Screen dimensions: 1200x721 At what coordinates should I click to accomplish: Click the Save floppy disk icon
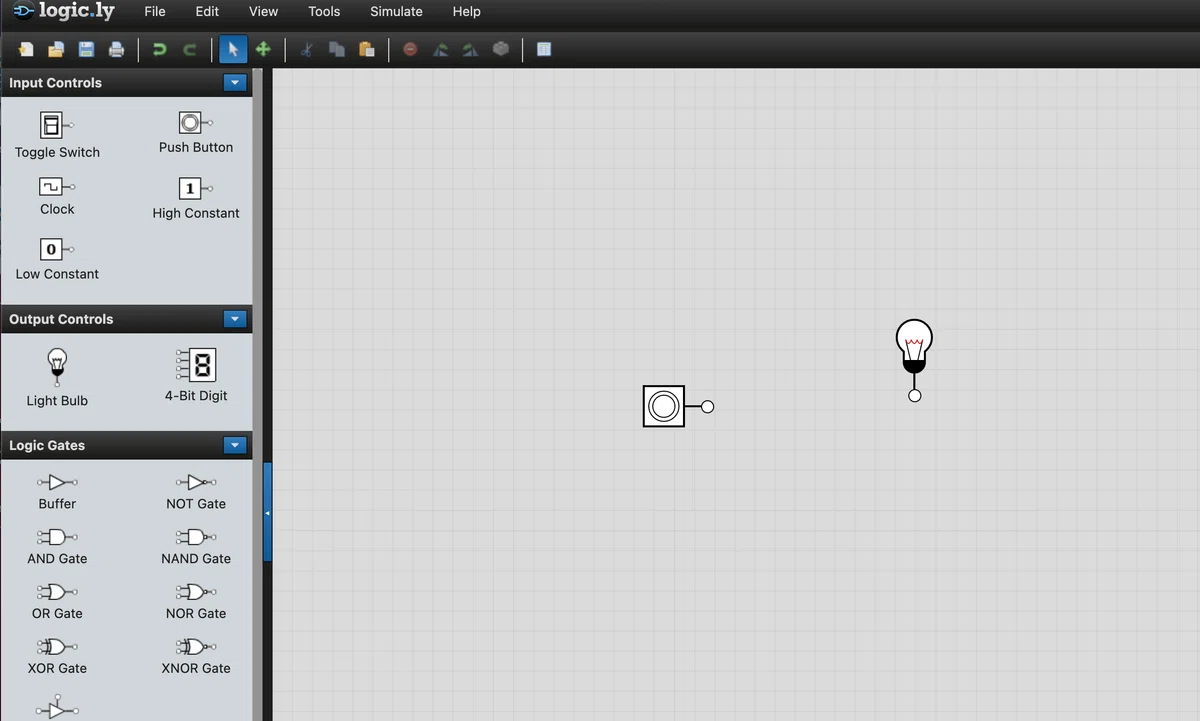(x=86, y=49)
